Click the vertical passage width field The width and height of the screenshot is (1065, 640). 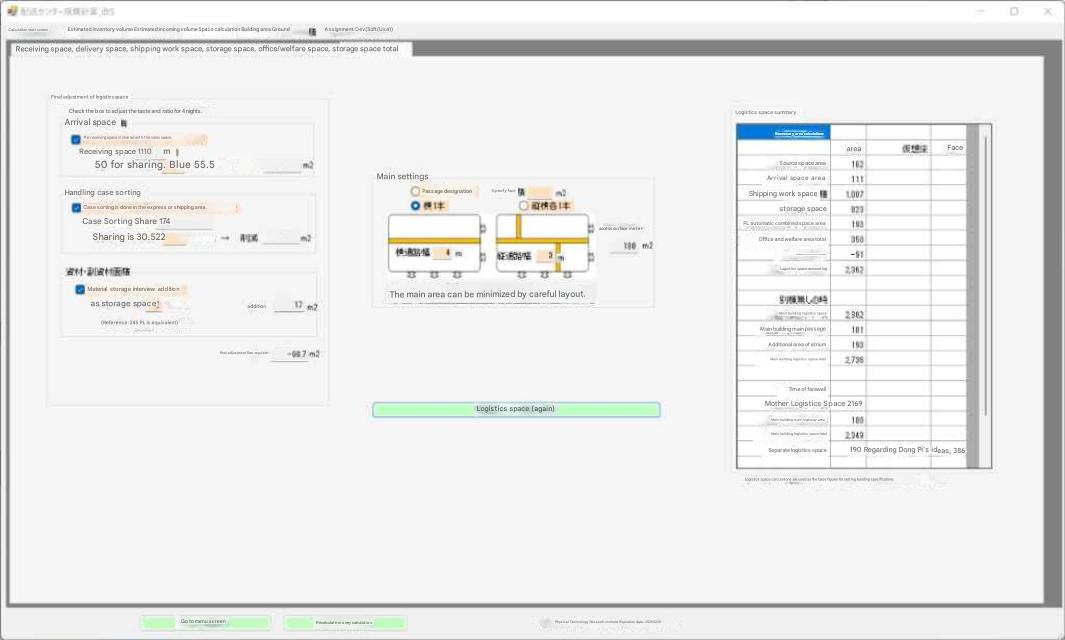tap(549, 256)
